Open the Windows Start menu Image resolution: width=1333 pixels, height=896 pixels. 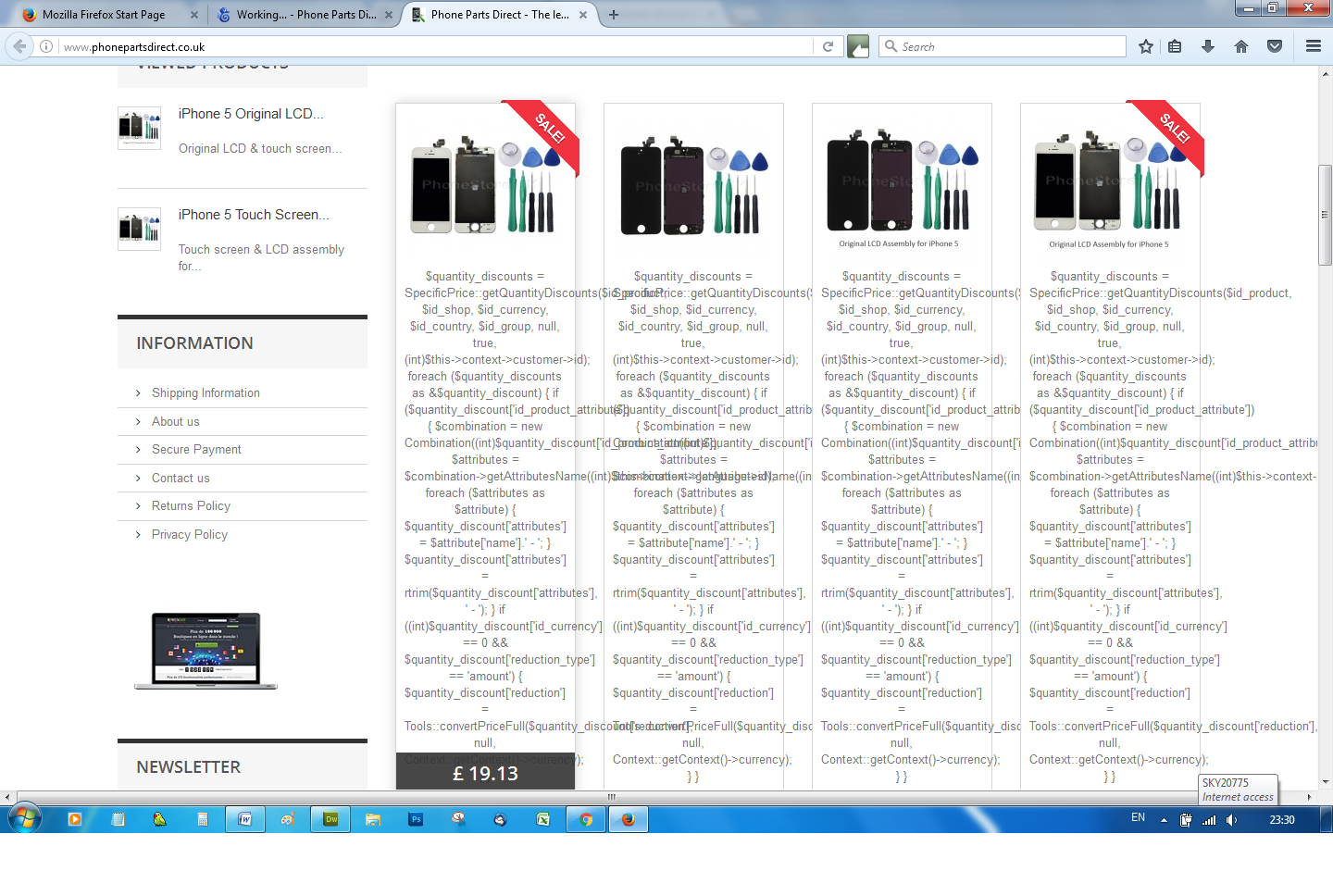(24, 819)
